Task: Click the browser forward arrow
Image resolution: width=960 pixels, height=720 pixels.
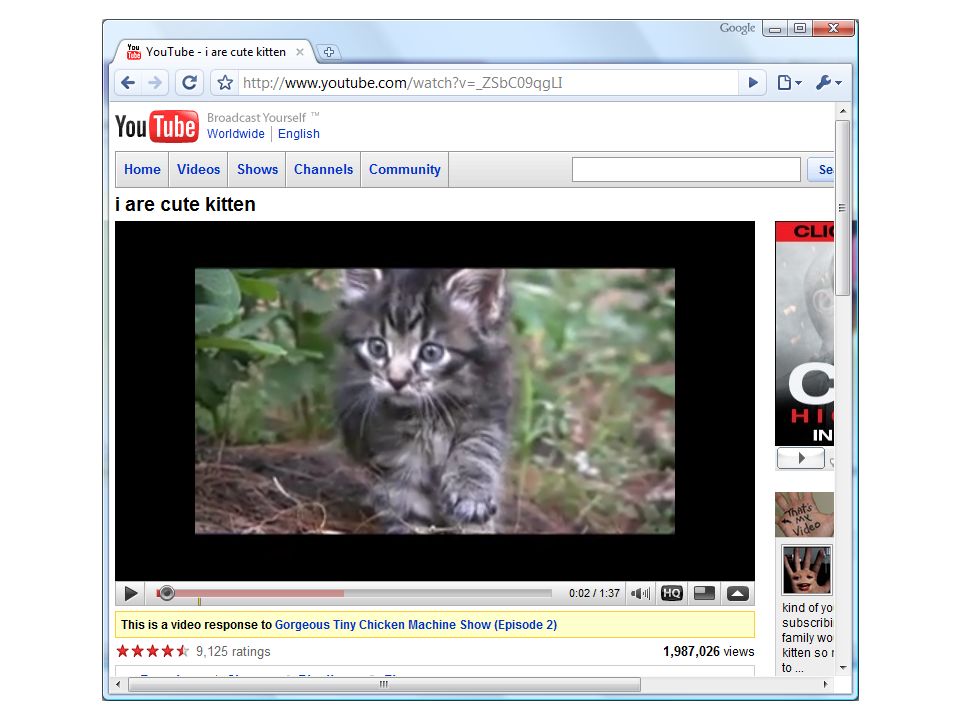Action: point(155,83)
